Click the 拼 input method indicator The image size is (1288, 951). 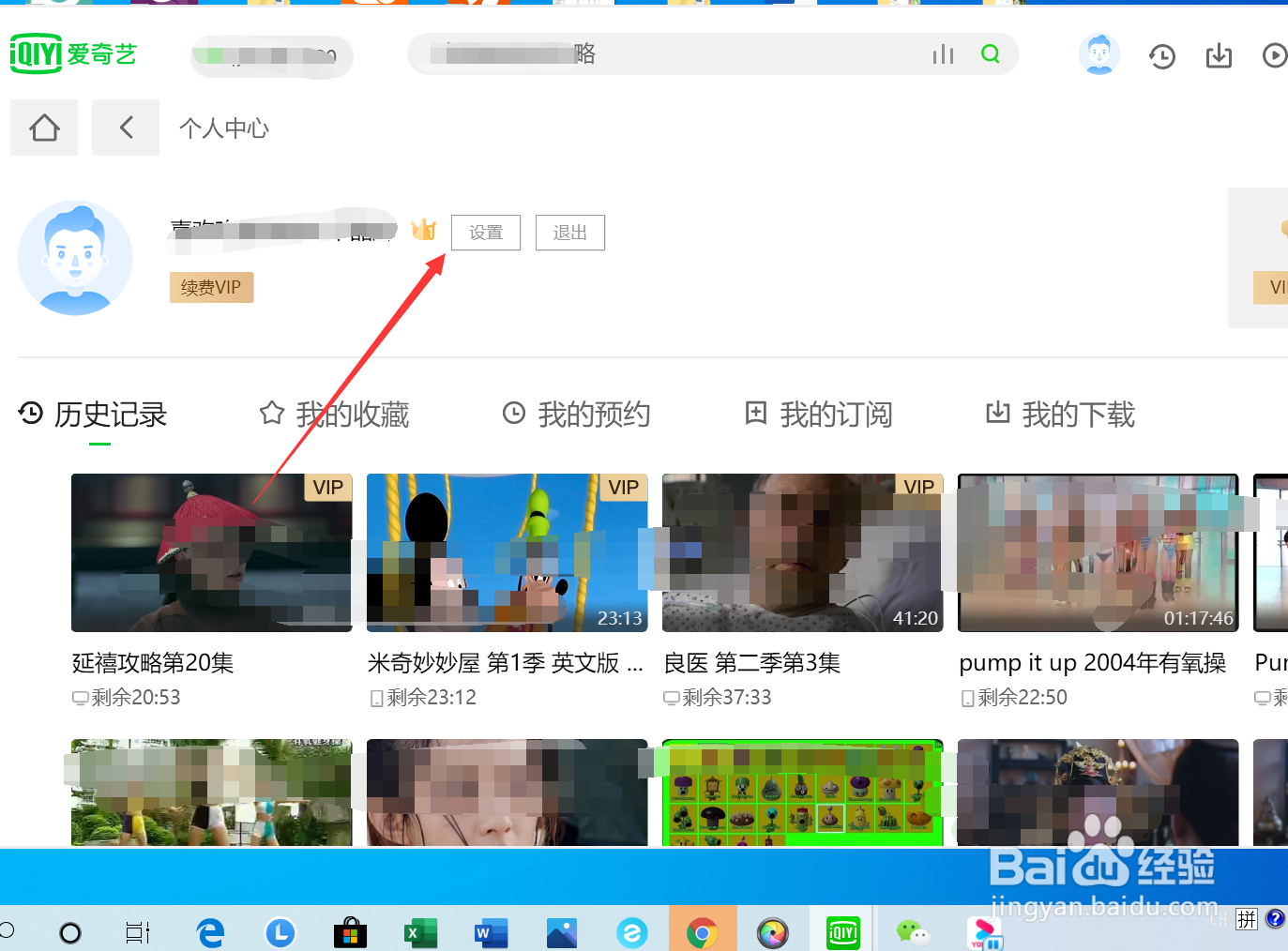click(1246, 918)
